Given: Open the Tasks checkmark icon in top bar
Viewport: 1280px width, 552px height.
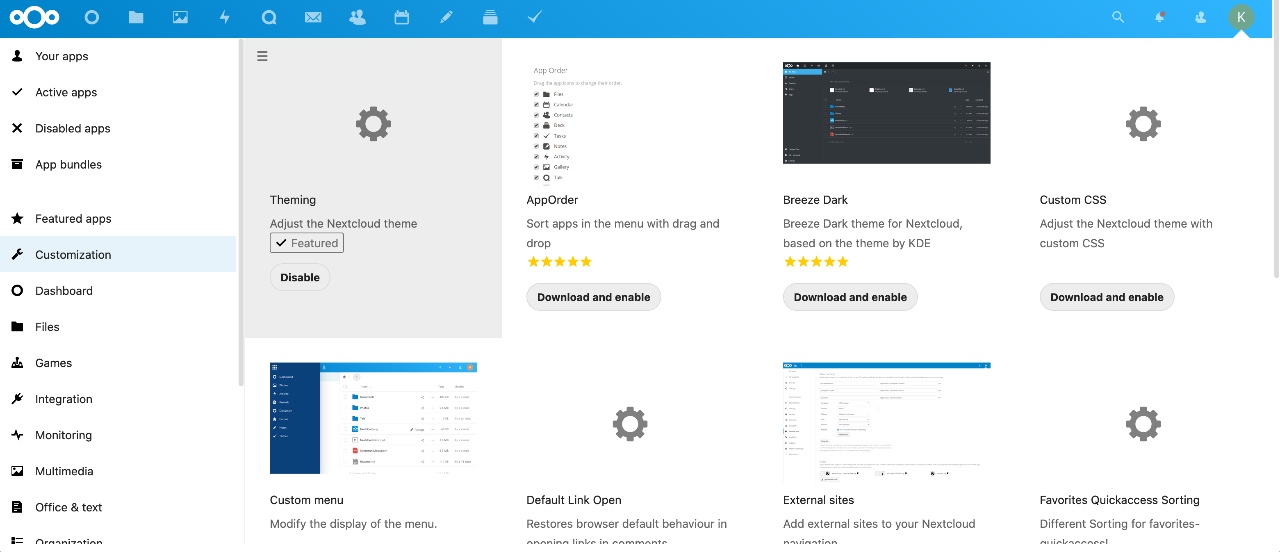Looking at the screenshot, I should coord(534,17).
